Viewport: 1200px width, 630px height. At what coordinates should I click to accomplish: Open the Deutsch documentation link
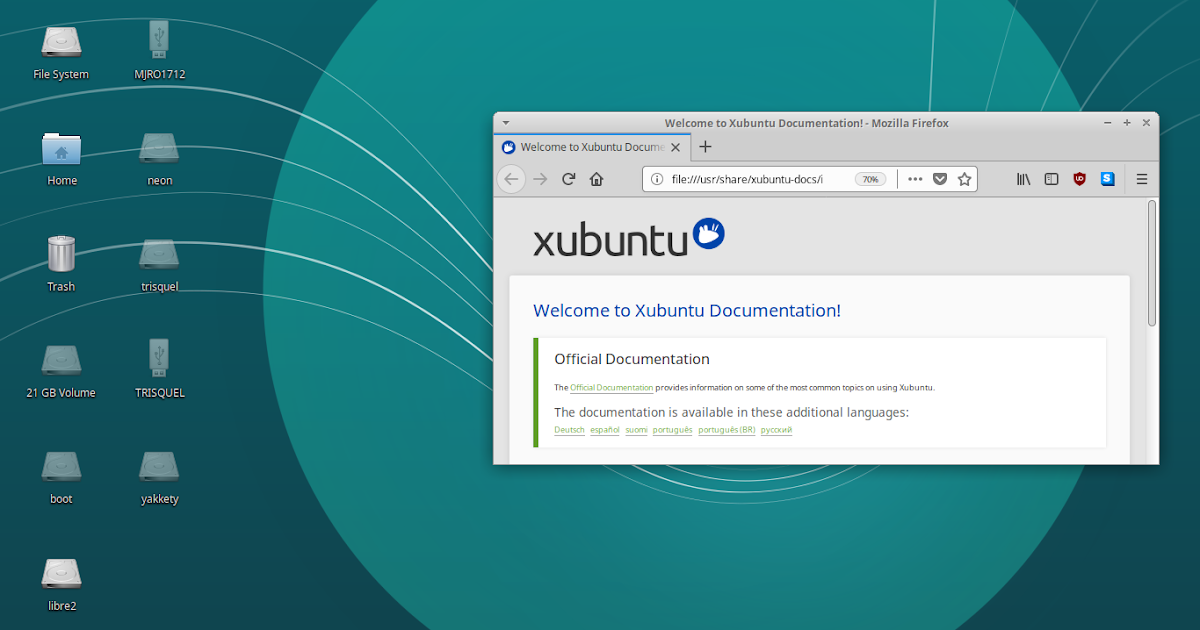(x=569, y=430)
